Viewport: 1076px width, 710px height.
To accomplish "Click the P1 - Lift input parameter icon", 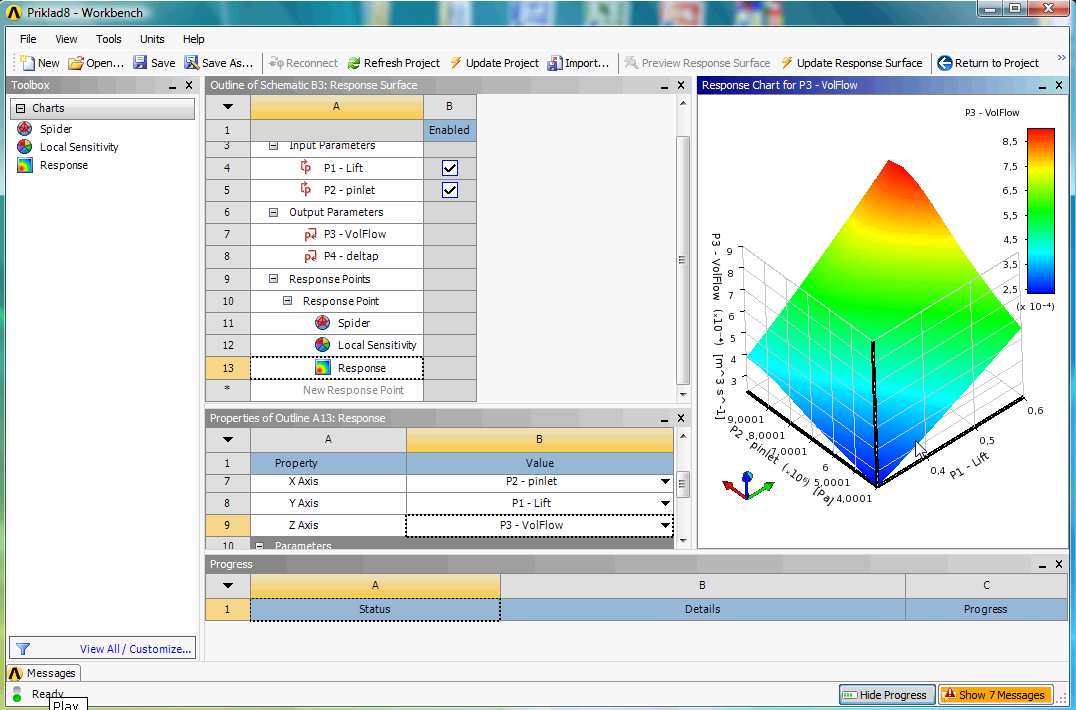I will 306,167.
